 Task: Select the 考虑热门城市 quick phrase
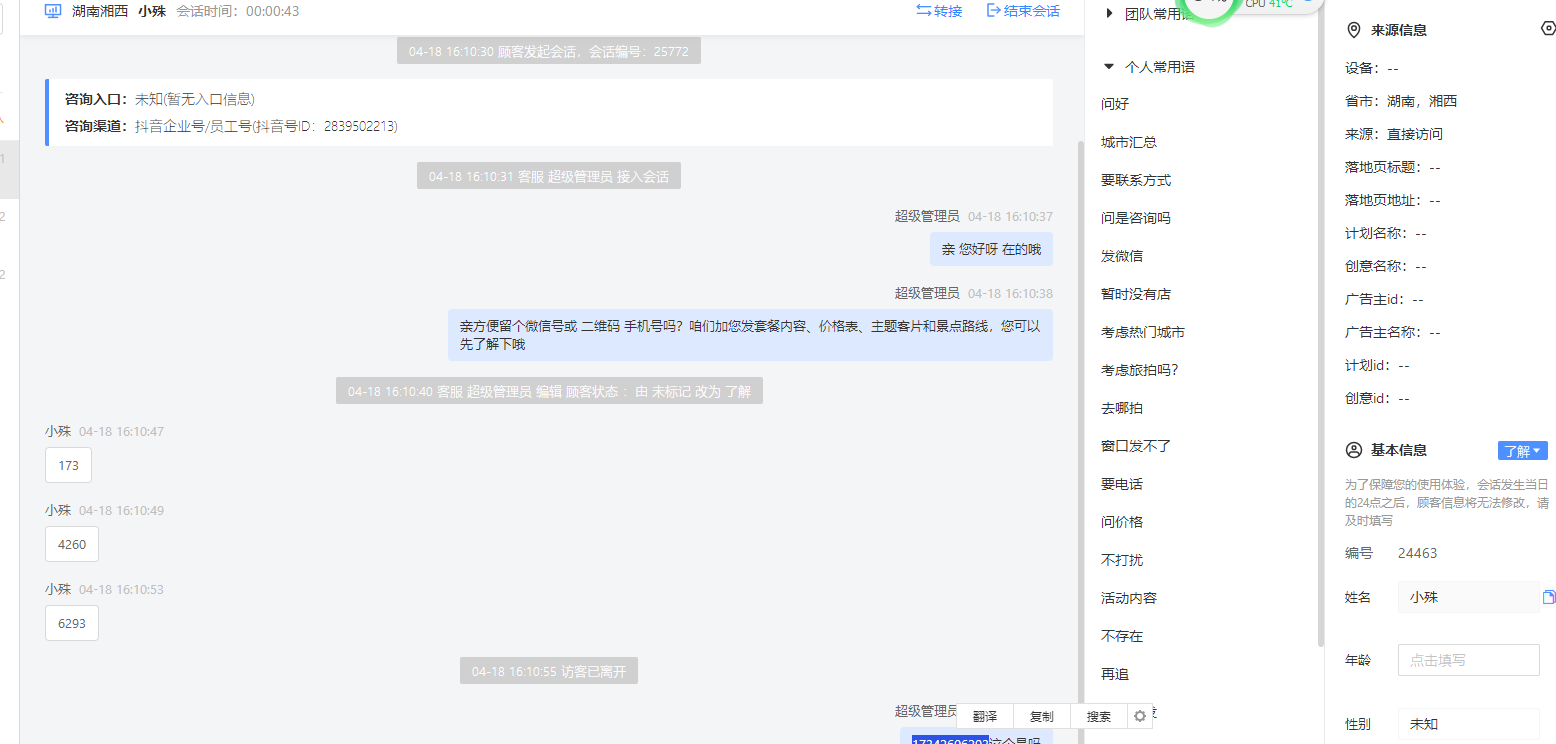tap(1143, 332)
